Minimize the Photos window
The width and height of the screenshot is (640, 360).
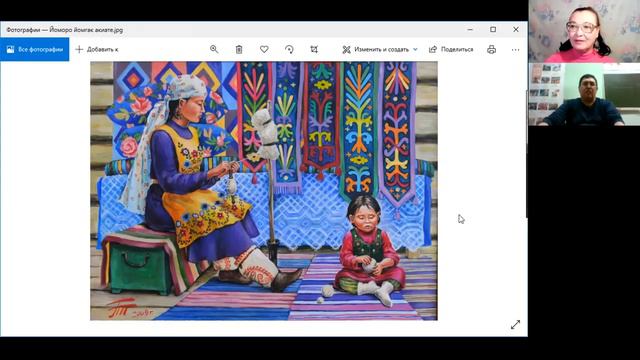(470, 29)
